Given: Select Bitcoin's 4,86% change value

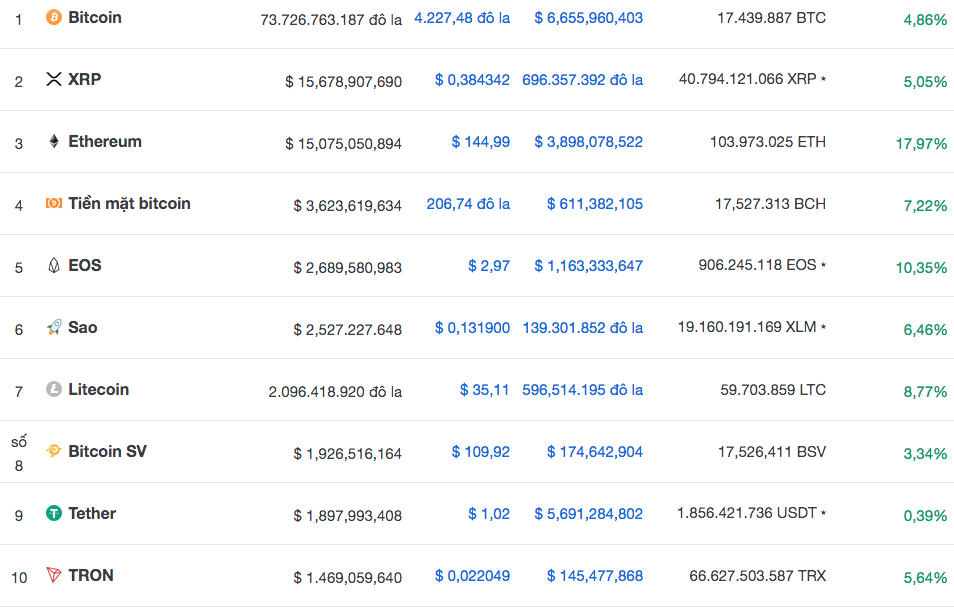Looking at the screenshot, I should point(925,20).
